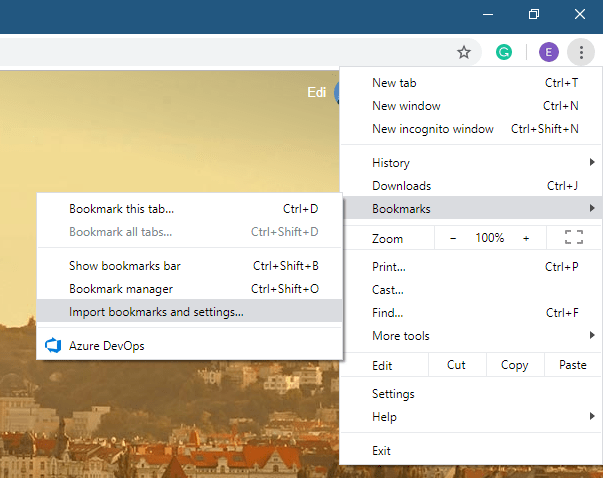Increase zoom with the plus button
Screen dimensions: 603x478
(526, 238)
